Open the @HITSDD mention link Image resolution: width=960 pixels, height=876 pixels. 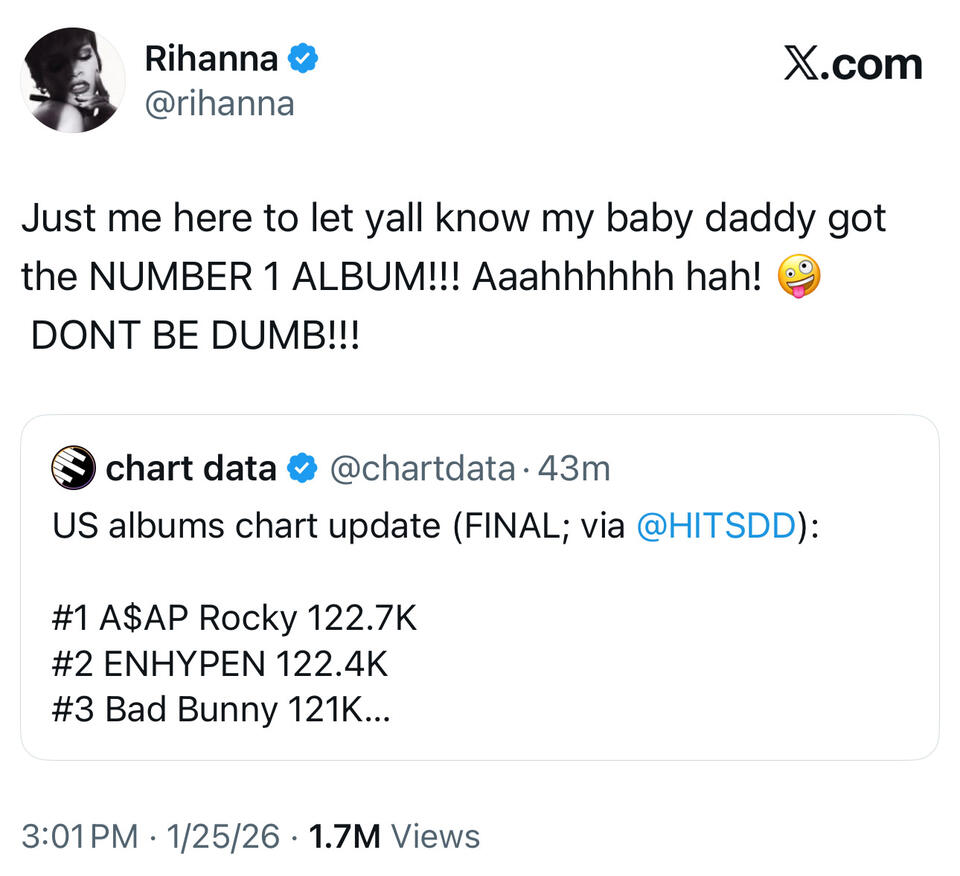(720, 527)
